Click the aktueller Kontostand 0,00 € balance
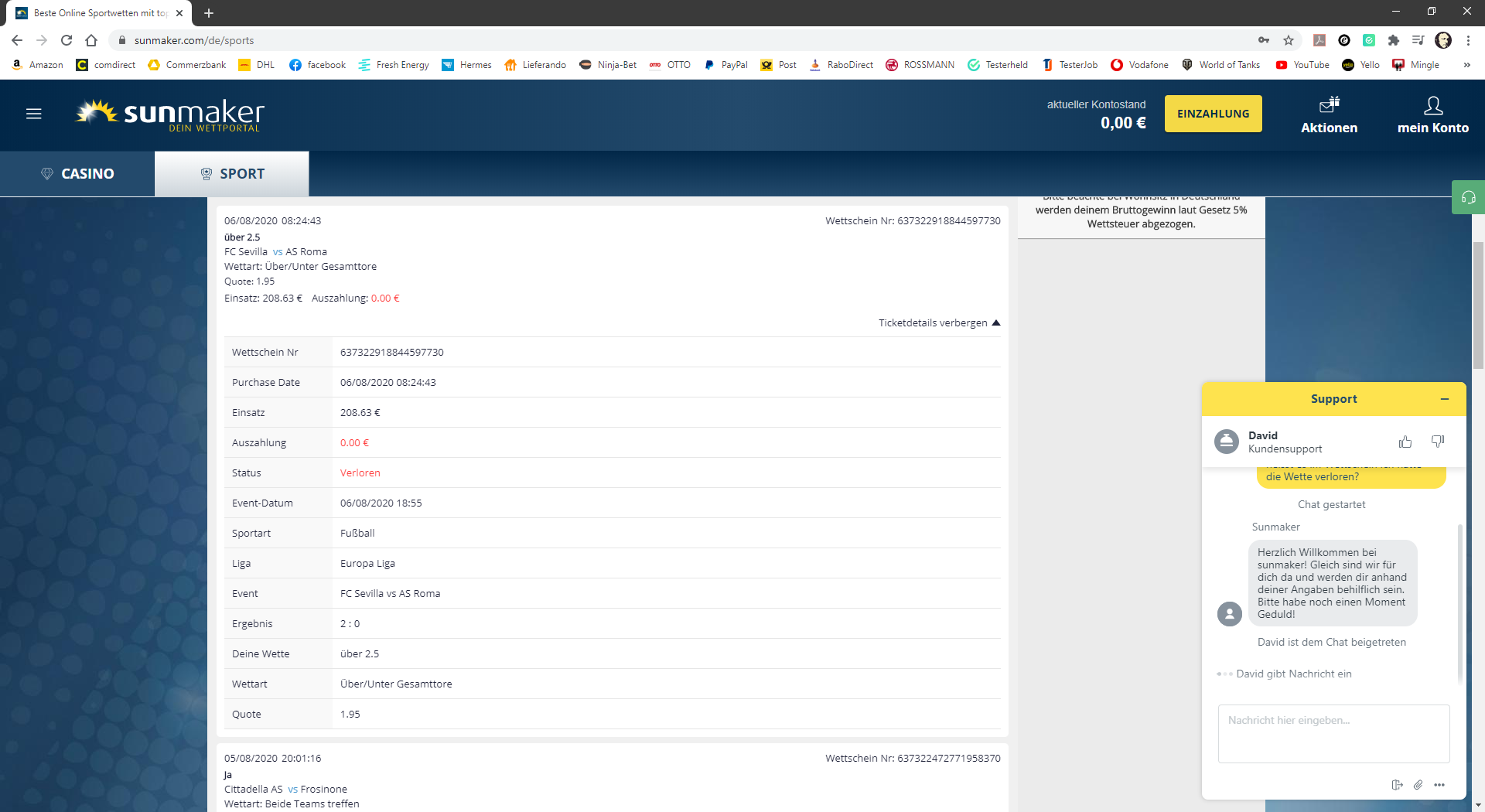This screenshot has width=1485, height=812. coord(1123,123)
